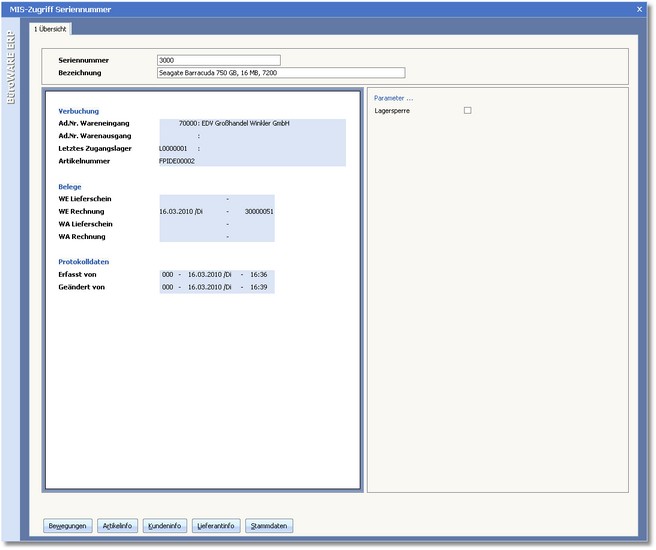
Task: Select the Erfasst von timestamp row
Action: (x=216, y=274)
